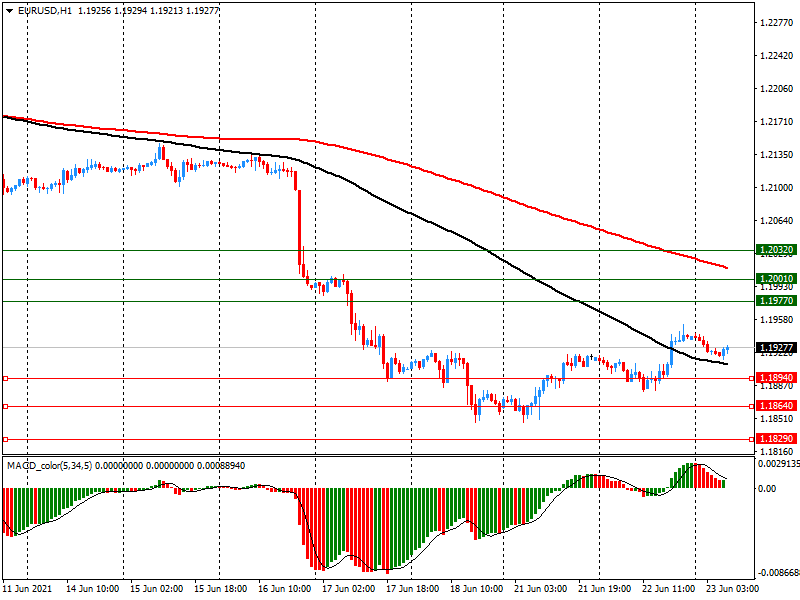
Task: Click the 14 Jun 10:00 time label
Action: [x=92, y=588]
